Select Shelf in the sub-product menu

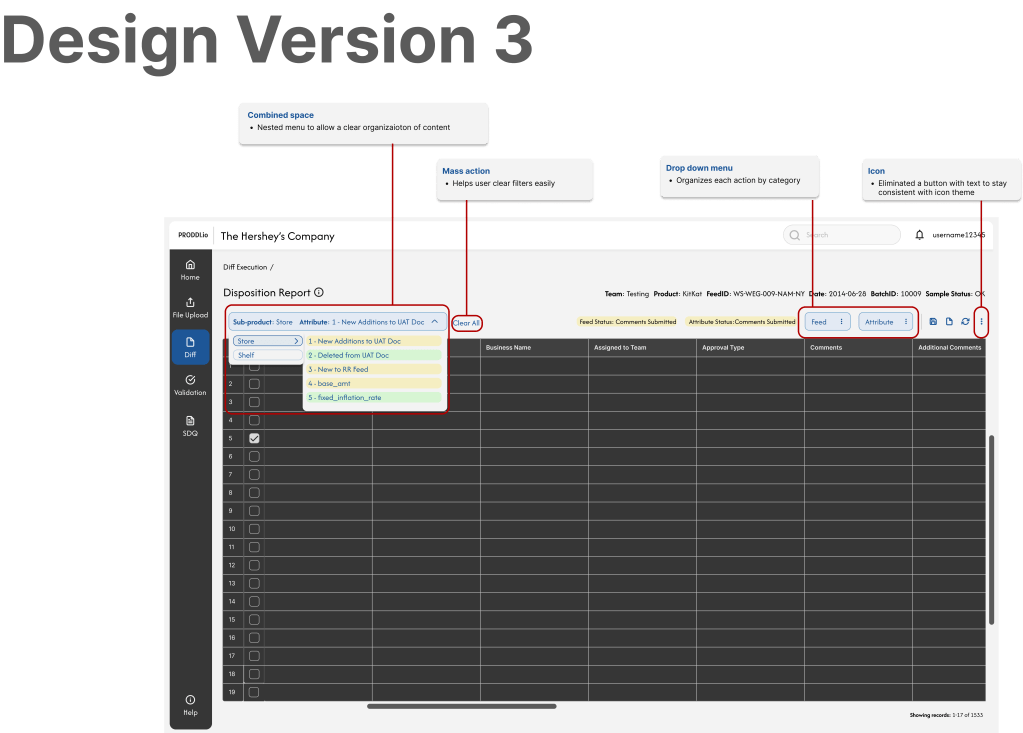pos(267,355)
